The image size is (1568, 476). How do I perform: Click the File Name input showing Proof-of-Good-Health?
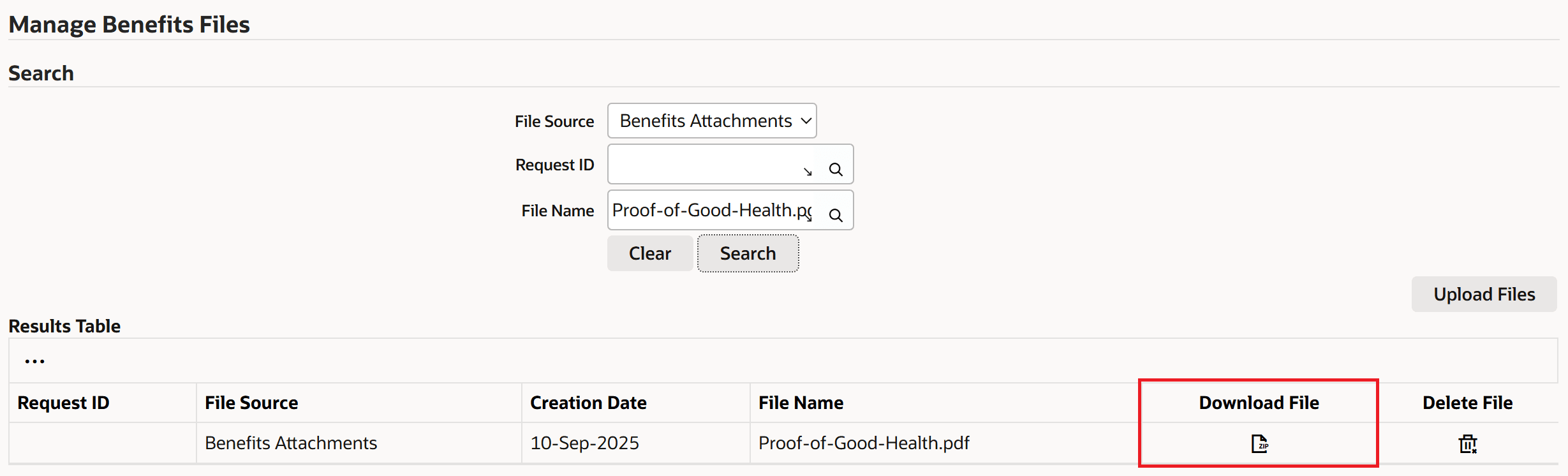tap(708, 210)
